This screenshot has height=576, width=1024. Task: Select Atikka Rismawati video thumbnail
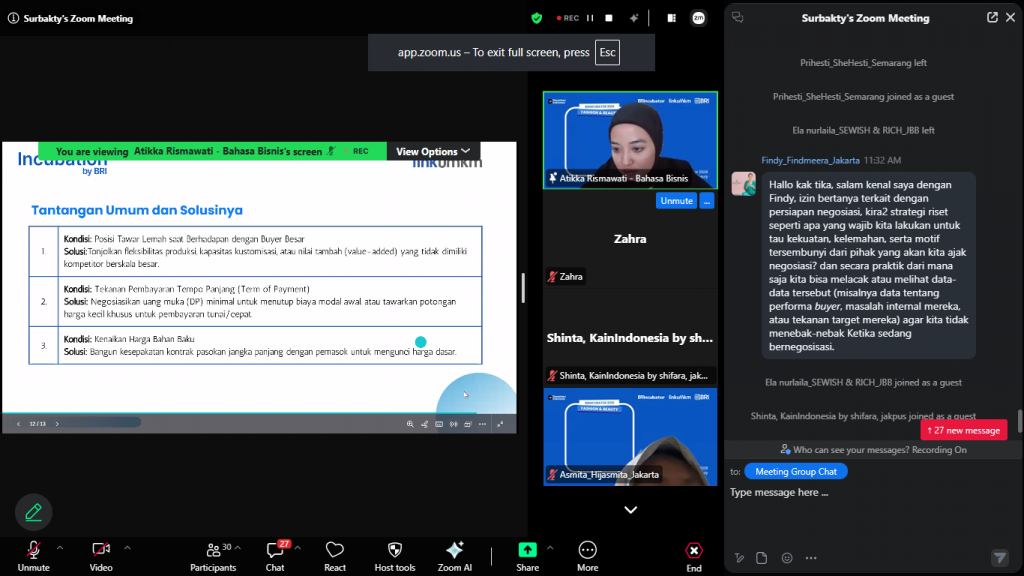point(630,140)
